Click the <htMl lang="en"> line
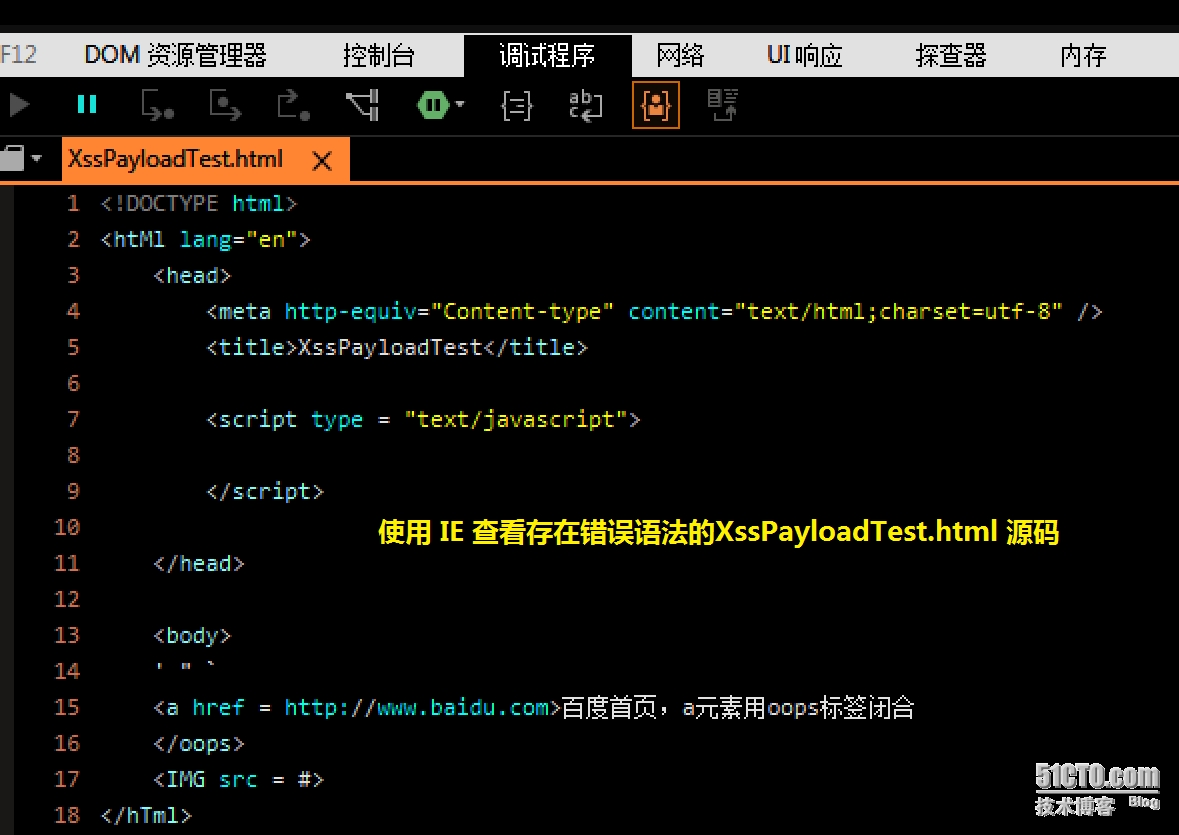This screenshot has width=1179, height=835. pyautogui.click(x=205, y=240)
